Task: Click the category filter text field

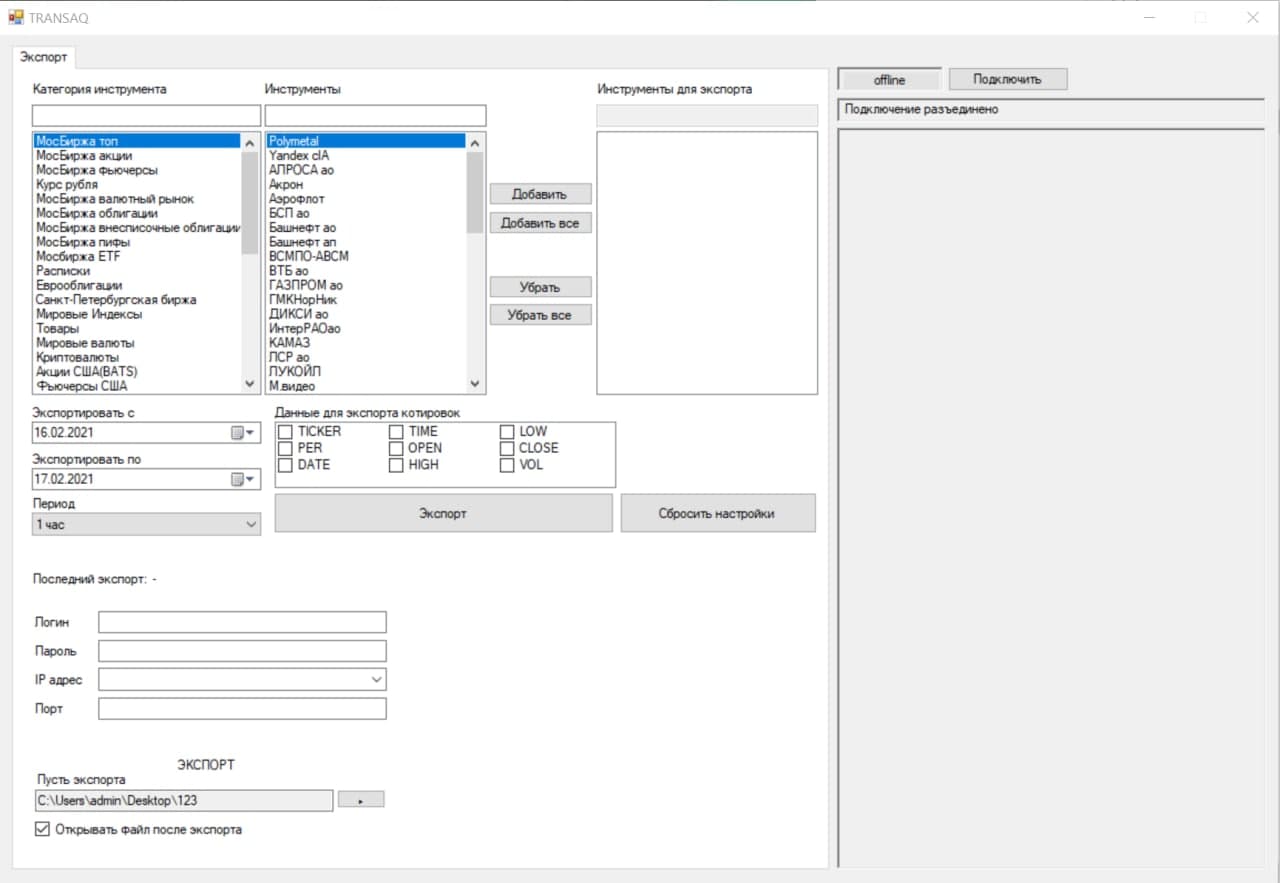Action: [x=146, y=115]
